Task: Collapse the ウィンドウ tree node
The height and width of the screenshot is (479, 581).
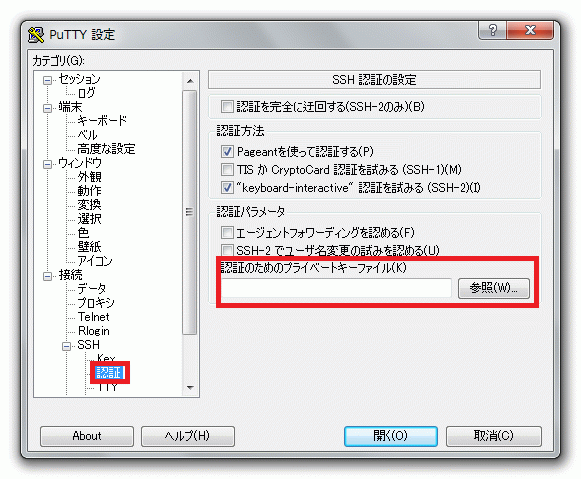Action: click(x=47, y=164)
